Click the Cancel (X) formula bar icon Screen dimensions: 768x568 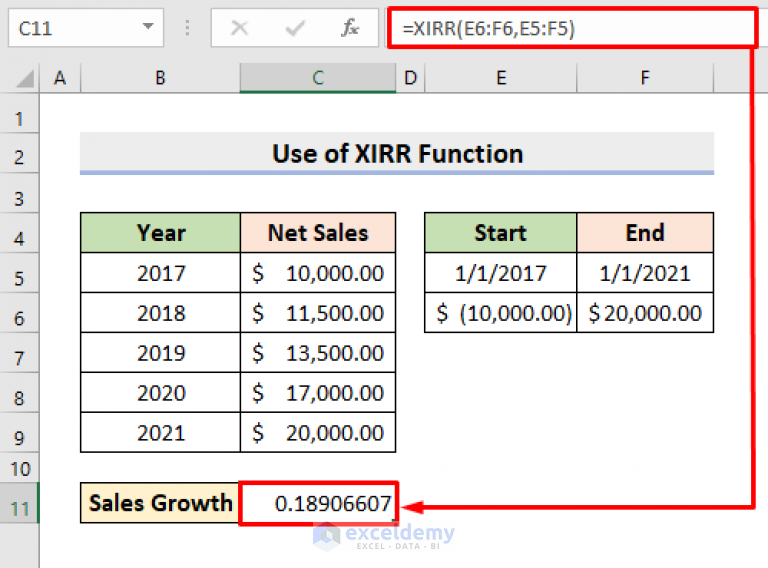[239, 28]
